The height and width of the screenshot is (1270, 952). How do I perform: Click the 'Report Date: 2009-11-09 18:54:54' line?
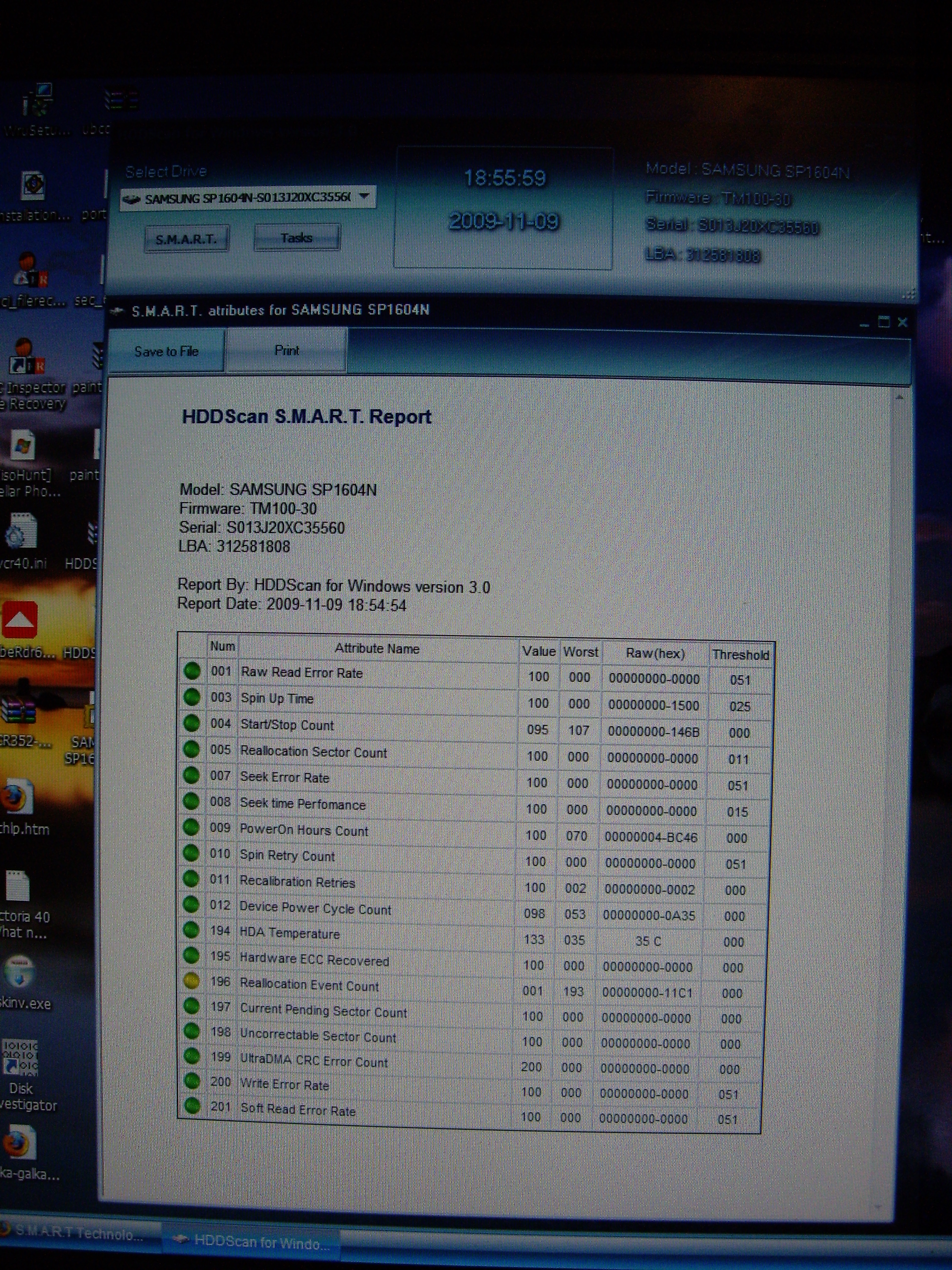[292, 604]
